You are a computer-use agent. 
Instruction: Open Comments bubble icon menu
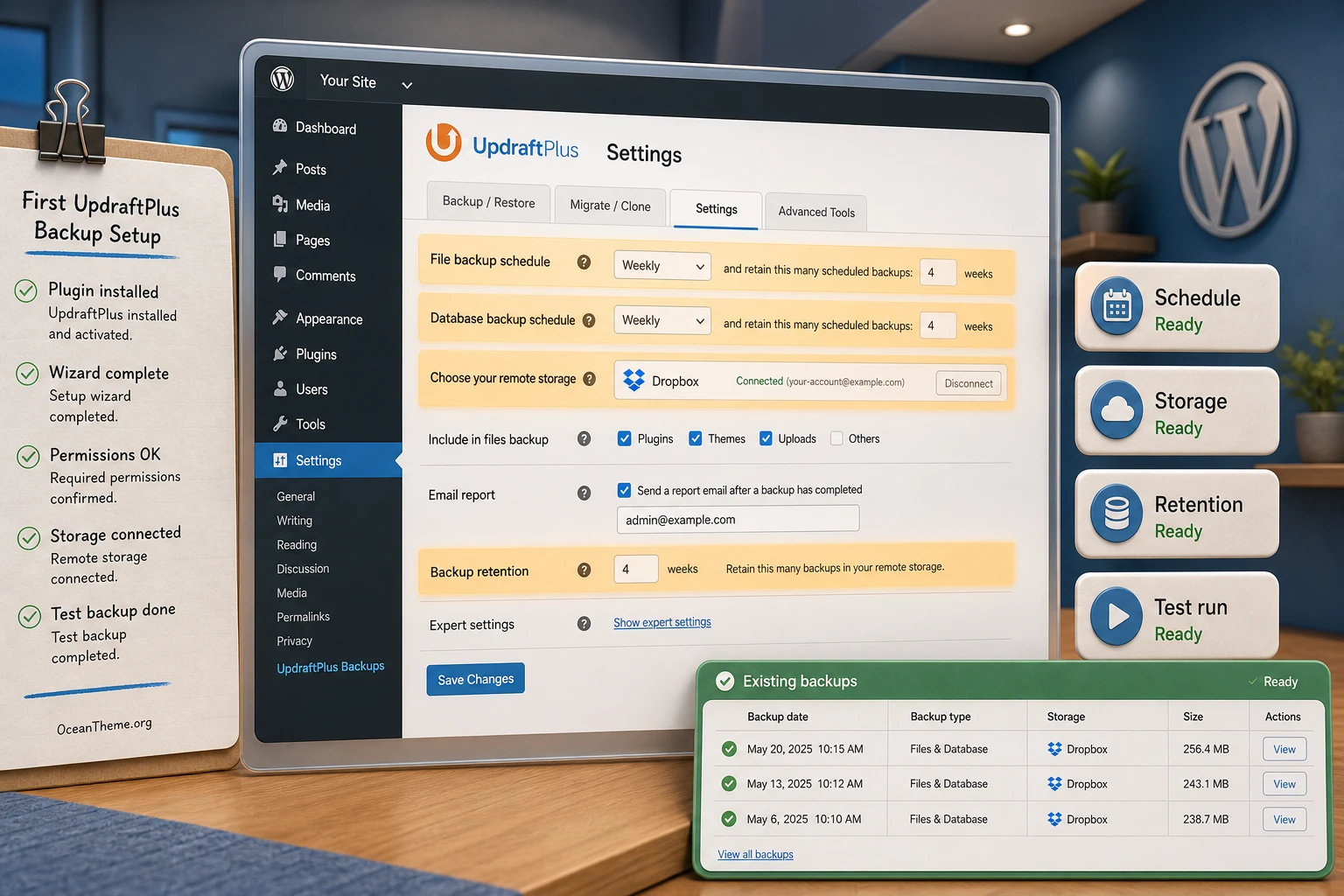tap(280, 274)
